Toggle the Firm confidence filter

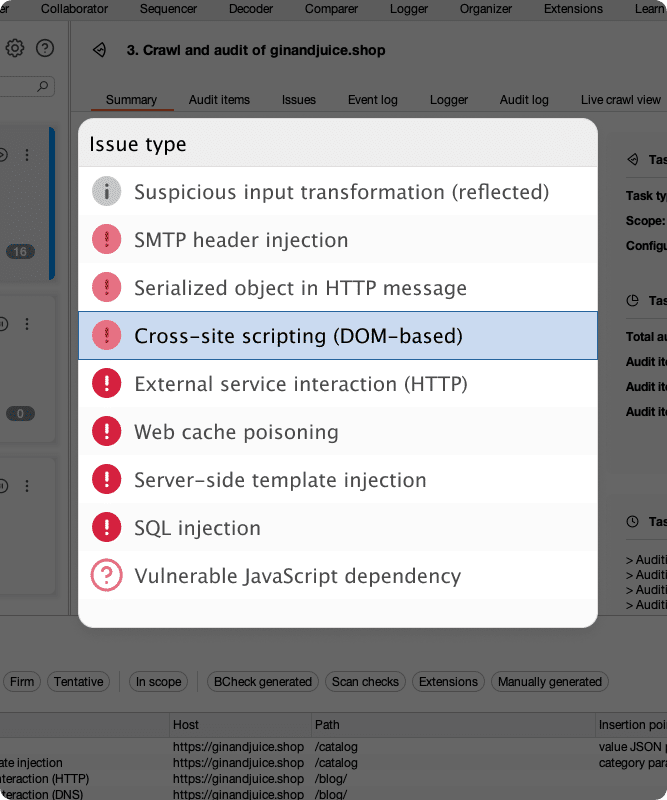21,682
